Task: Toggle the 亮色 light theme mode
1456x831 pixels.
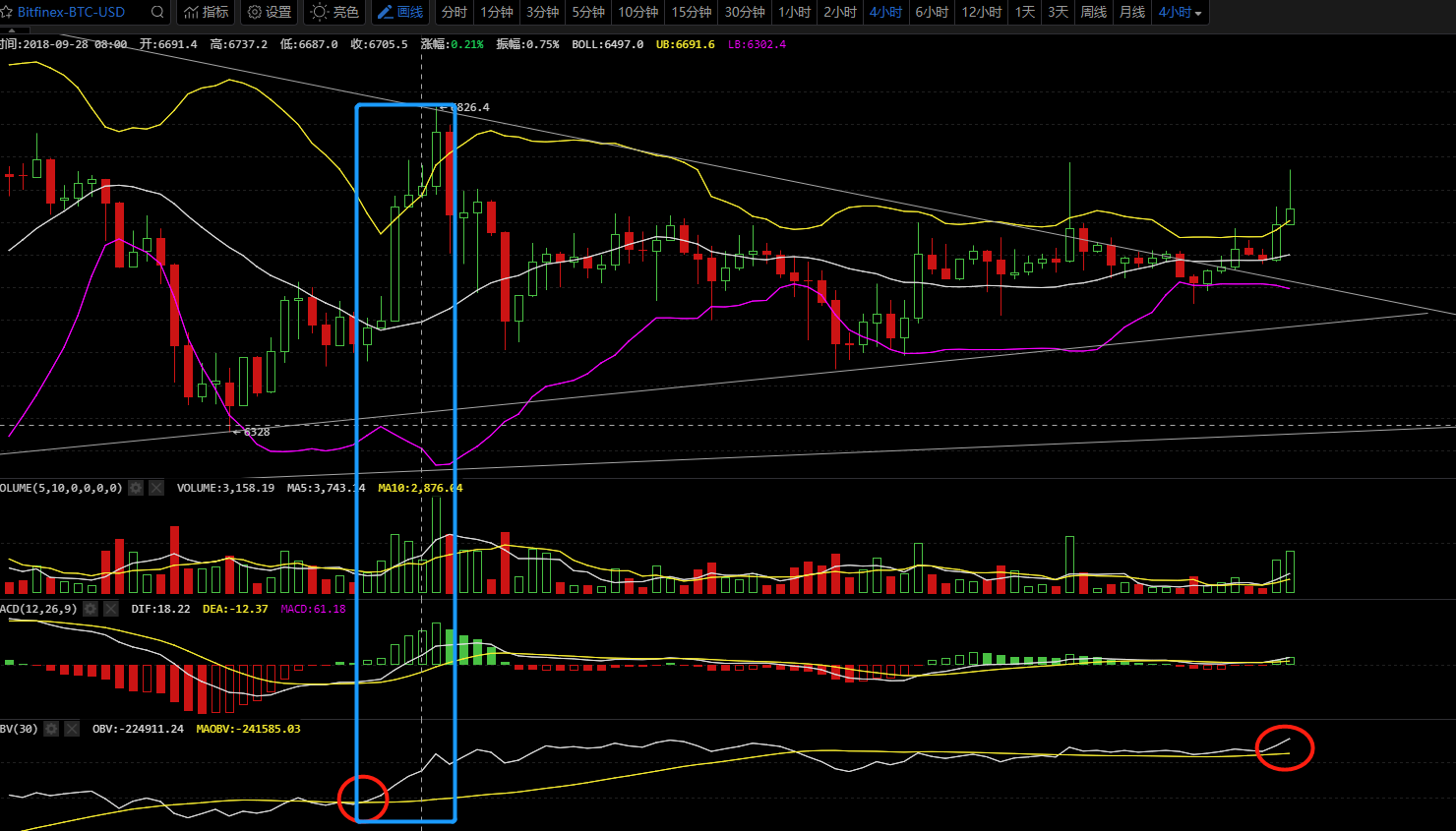Action: tap(334, 12)
